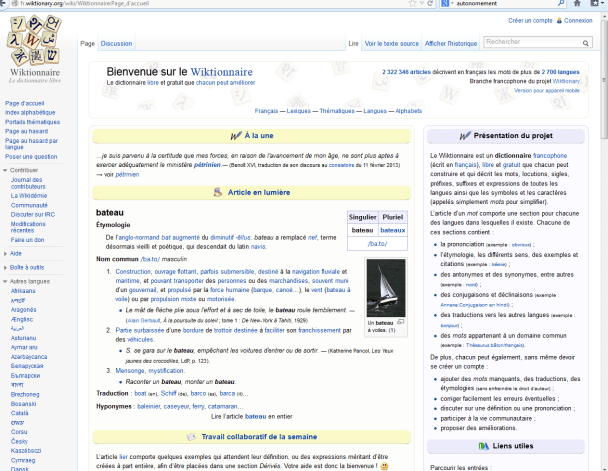Click the browser home icon
Viewport: 608px width, 471px height.
click(x=577, y=3)
